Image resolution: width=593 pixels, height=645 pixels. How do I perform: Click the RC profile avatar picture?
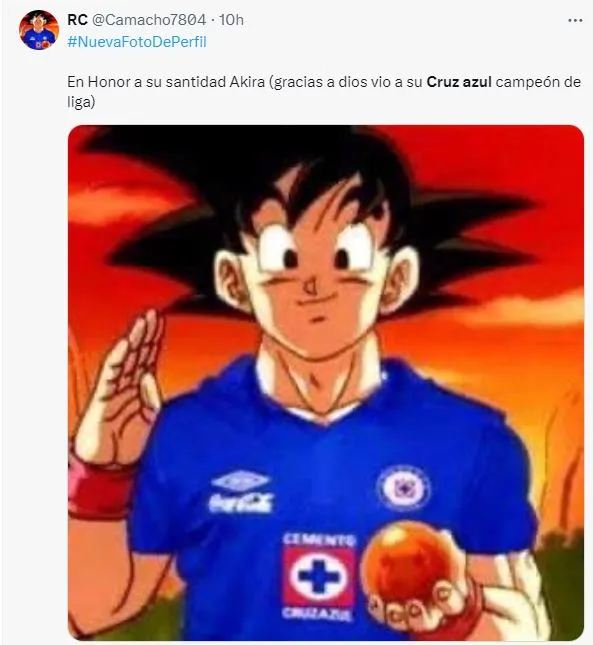point(39,30)
